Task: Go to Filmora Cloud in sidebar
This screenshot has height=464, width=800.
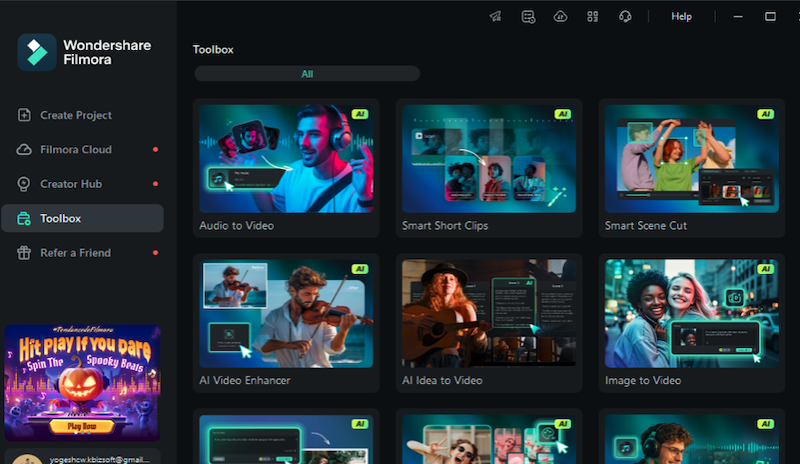Action: pyautogui.click(x=75, y=150)
